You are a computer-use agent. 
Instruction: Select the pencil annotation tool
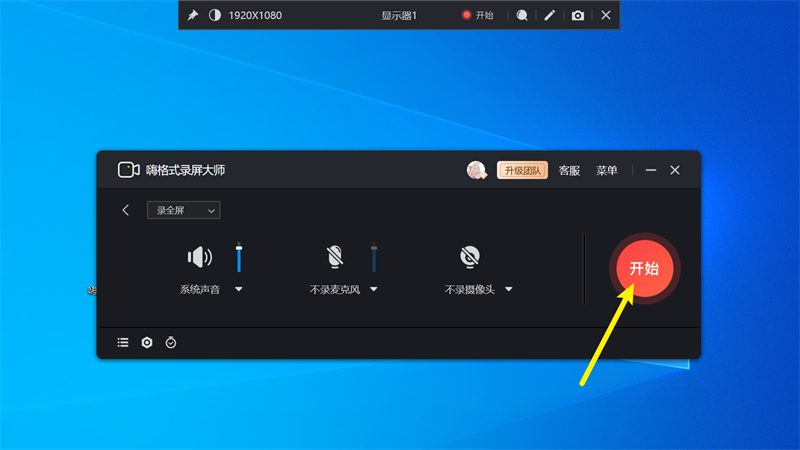(x=549, y=15)
